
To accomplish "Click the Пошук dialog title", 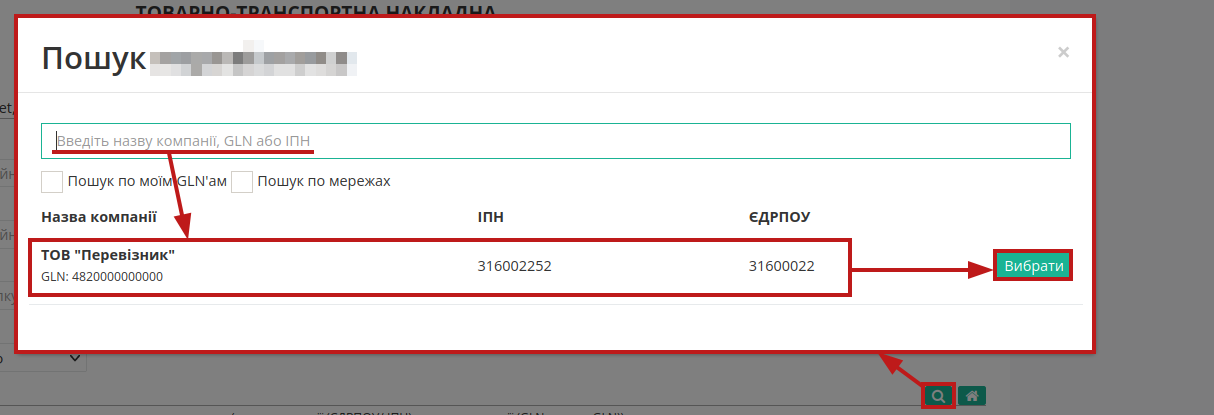I will tap(94, 59).
